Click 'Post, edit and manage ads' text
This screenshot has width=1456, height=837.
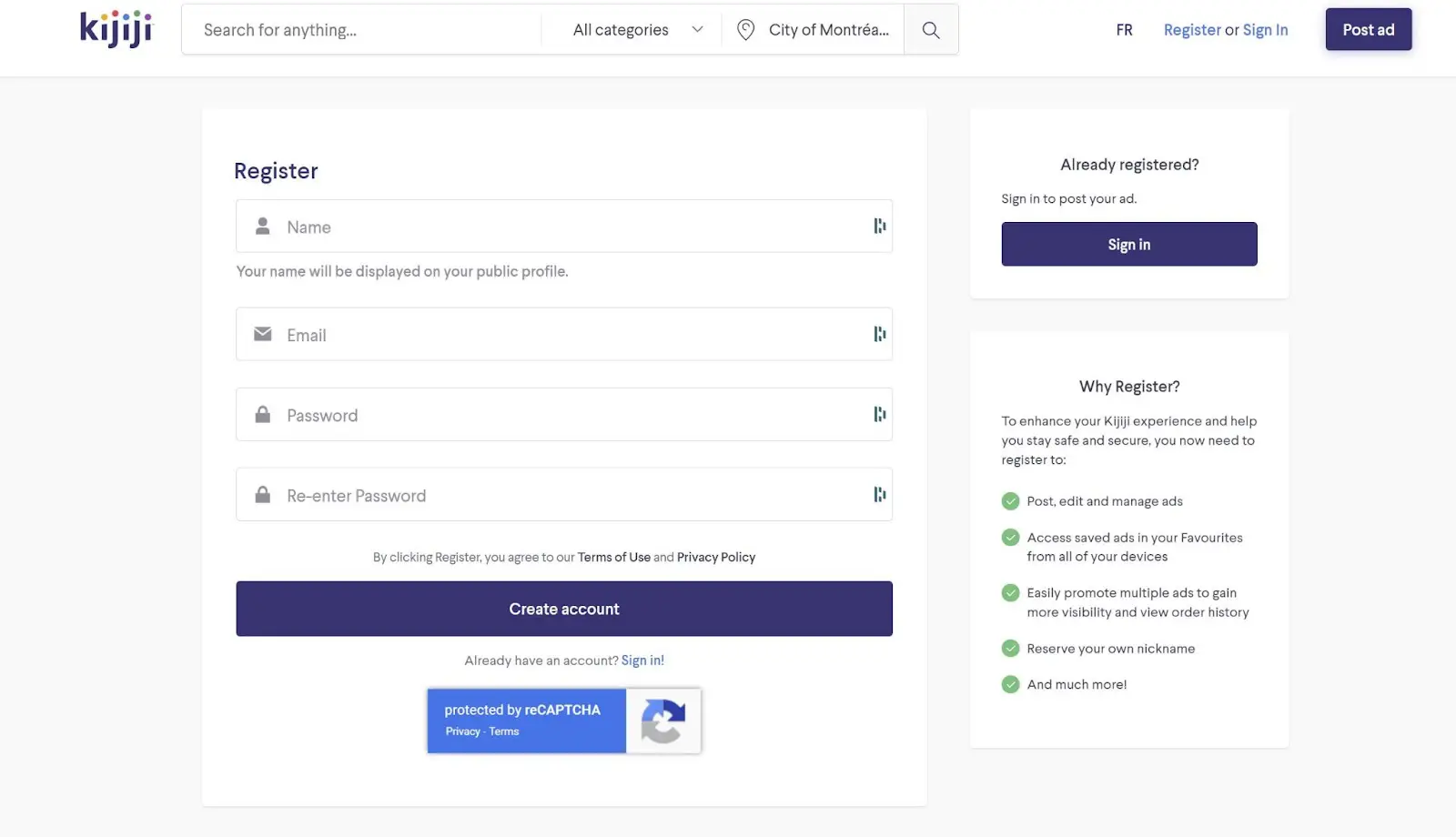(1105, 501)
